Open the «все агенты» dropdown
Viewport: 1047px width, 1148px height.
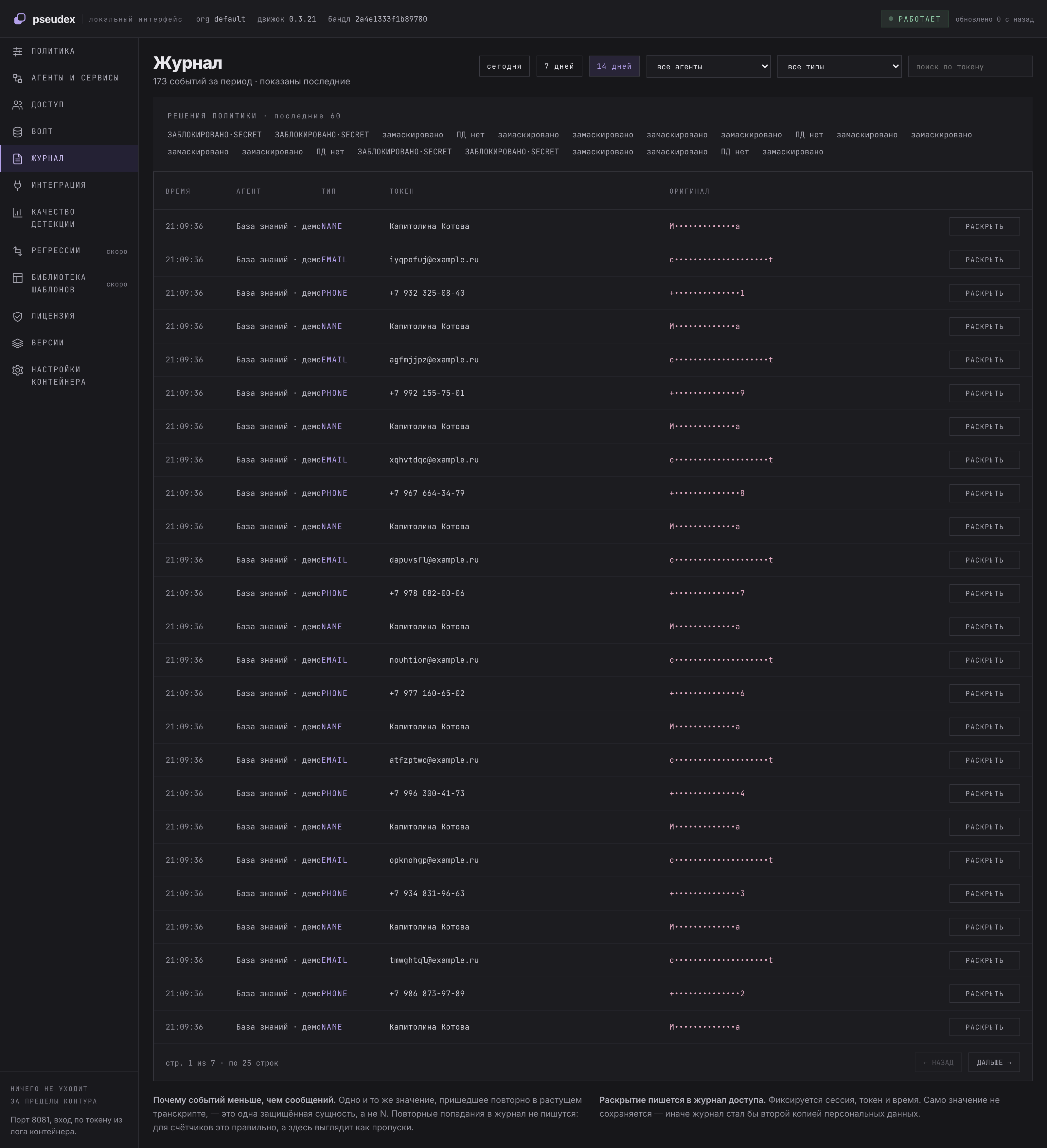pyautogui.click(x=708, y=67)
